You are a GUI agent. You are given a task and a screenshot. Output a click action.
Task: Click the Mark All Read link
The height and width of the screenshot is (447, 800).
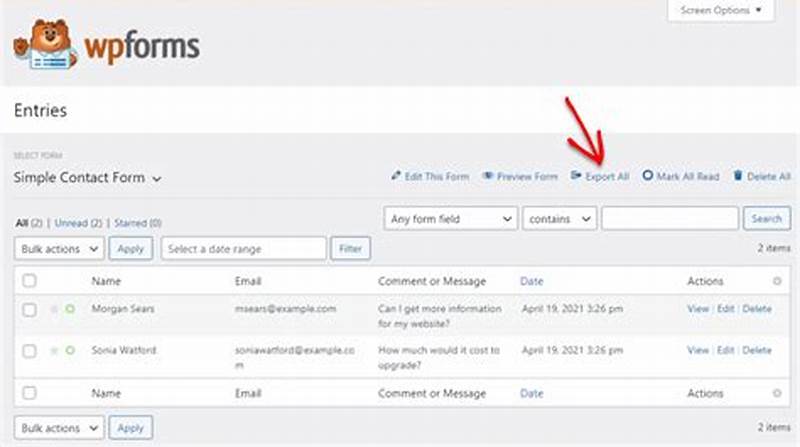(x=688, y=177)
